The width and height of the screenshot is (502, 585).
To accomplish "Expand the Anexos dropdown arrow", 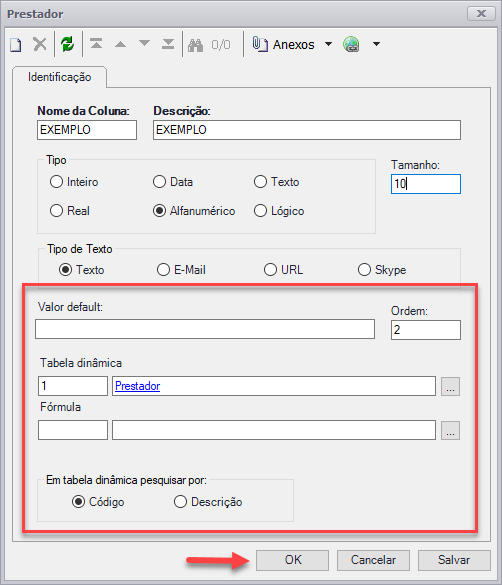I will coord(328,44).
